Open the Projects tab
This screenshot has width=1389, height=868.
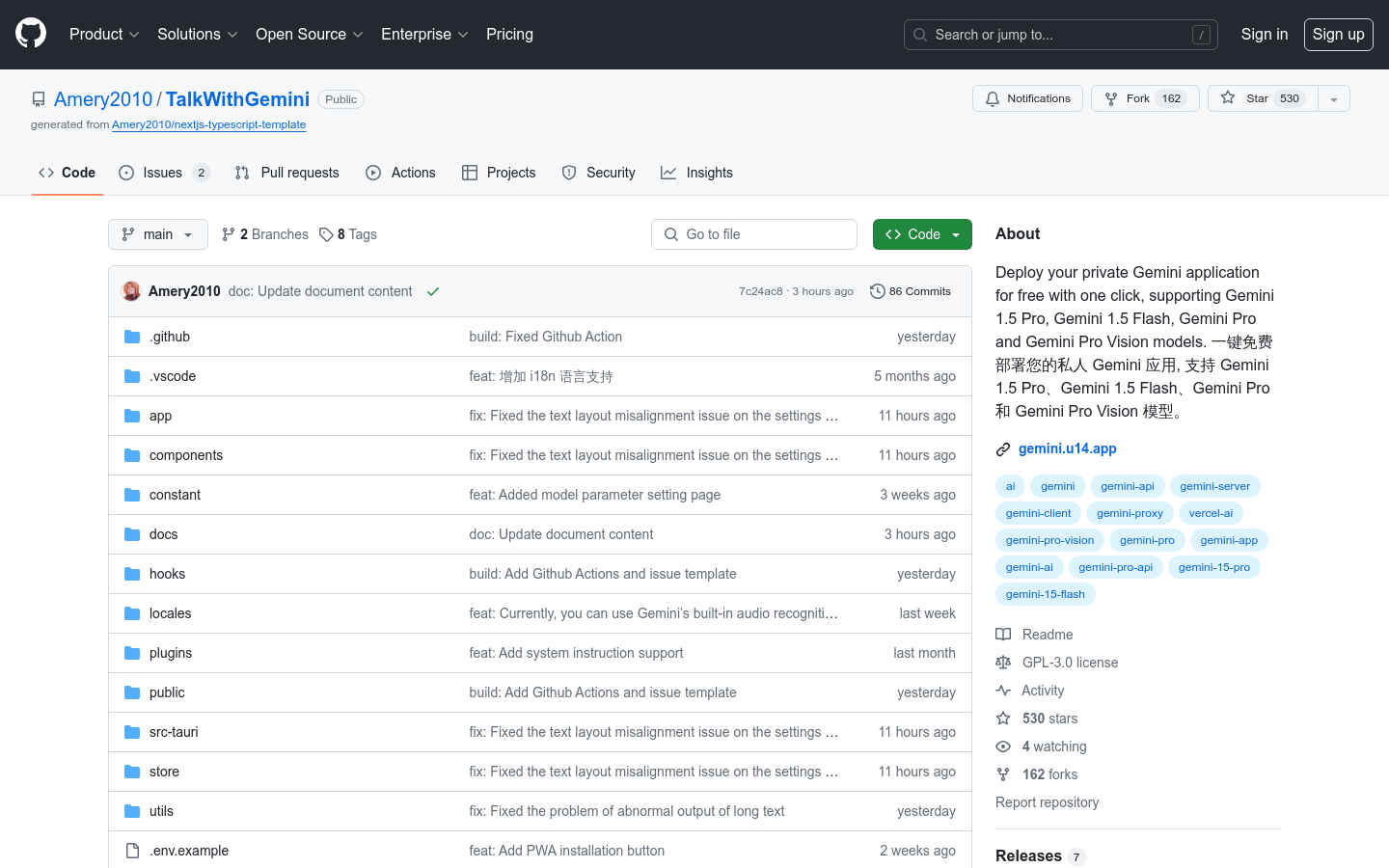tap(499, 173)
